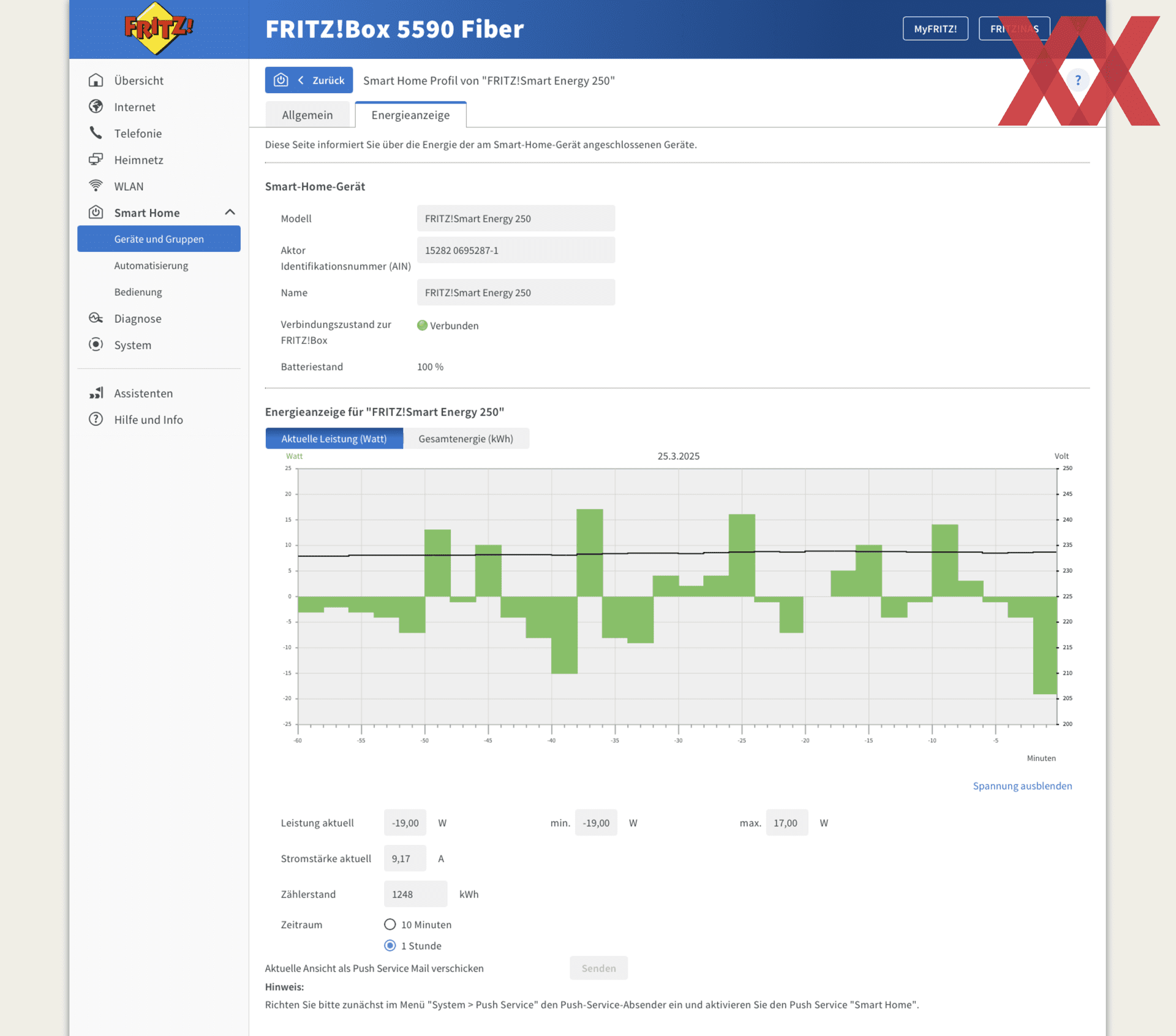This screenshot has width=1176, height=1036.
Task: Click the green Verbunden status indicator
Action: coord(422,325)
